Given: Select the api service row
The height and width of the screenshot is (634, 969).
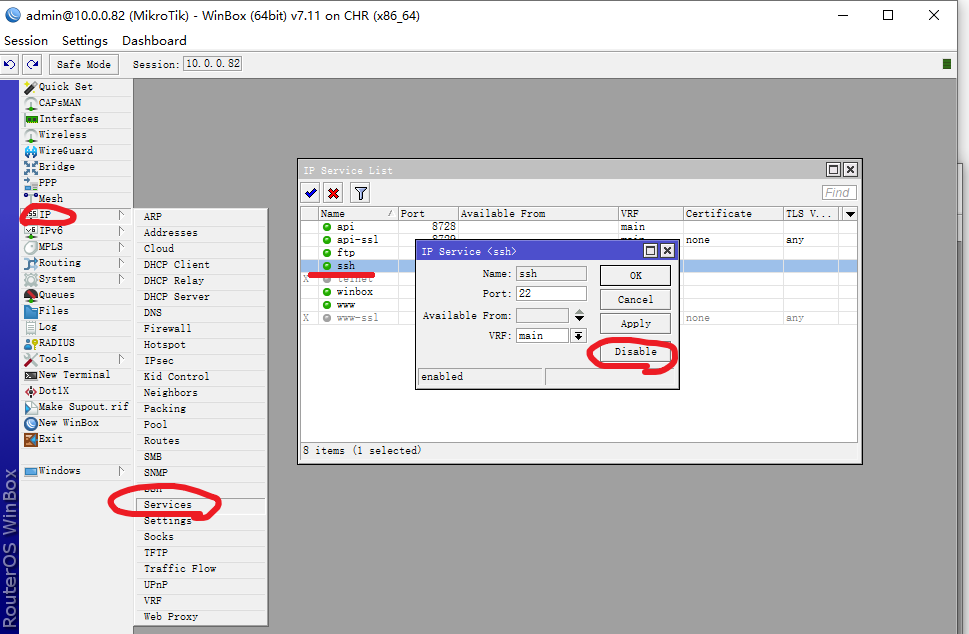Looking at the screenshot, I should (578, 227).
